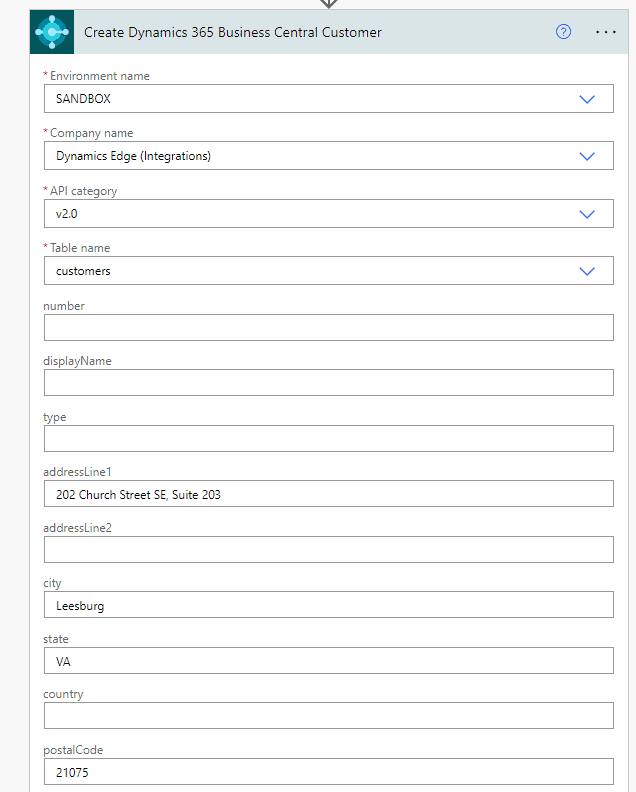
Task: Click the 'Company name' label
Action: pyautogui.click(x=91, y=133)
